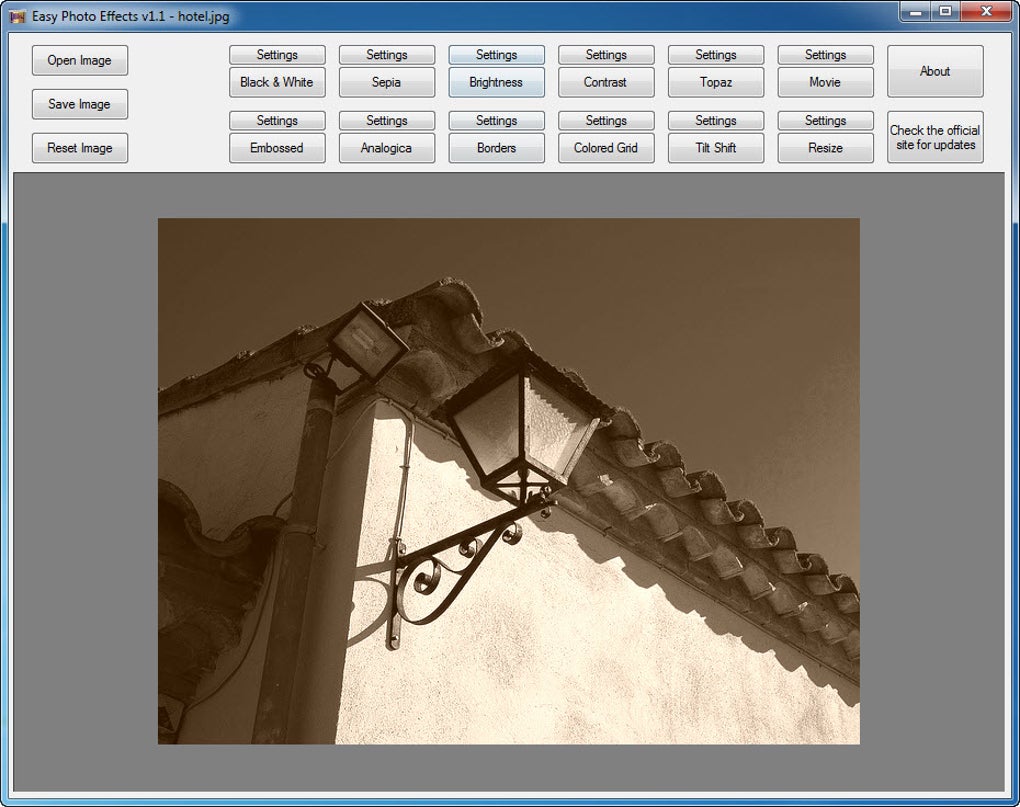Open Settings above Analogica
Screen dimensions: 1020x807
(x=387, y=120)
